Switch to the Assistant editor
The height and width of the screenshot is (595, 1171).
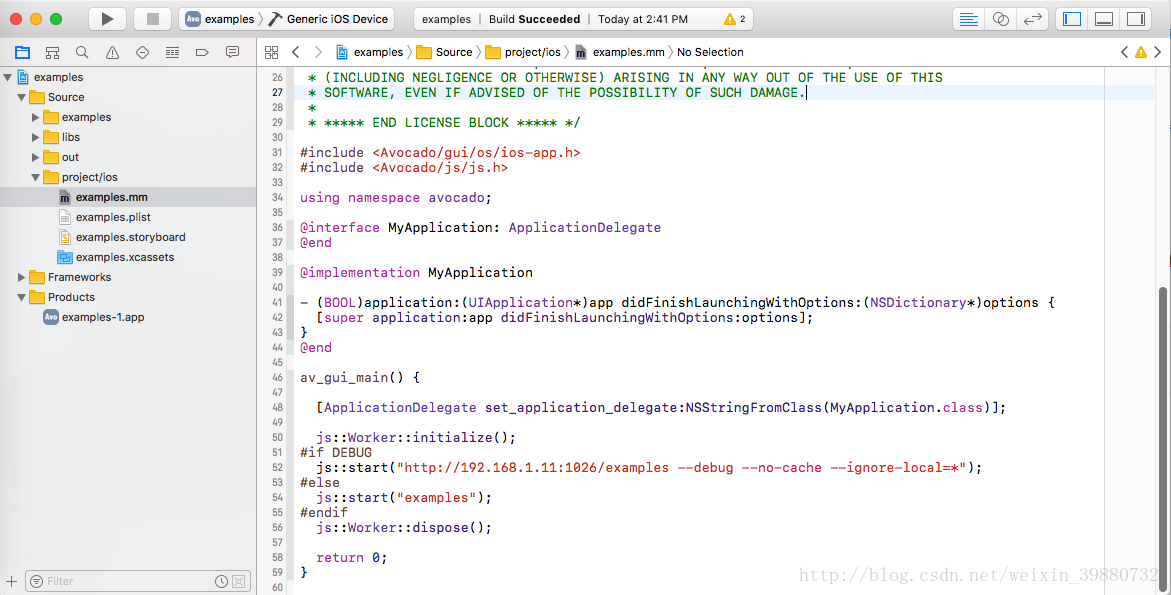[x=1000, y=17]
